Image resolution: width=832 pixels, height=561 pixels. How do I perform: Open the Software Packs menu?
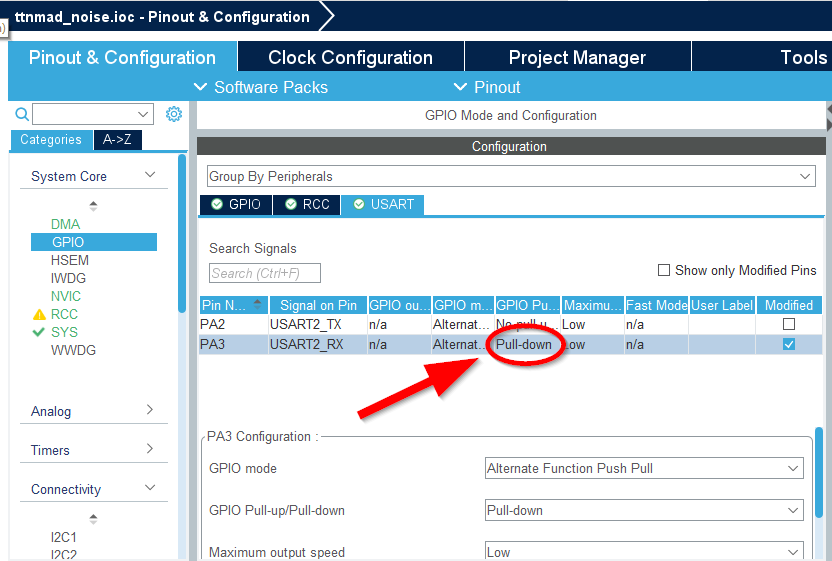[x=260, y=87]
